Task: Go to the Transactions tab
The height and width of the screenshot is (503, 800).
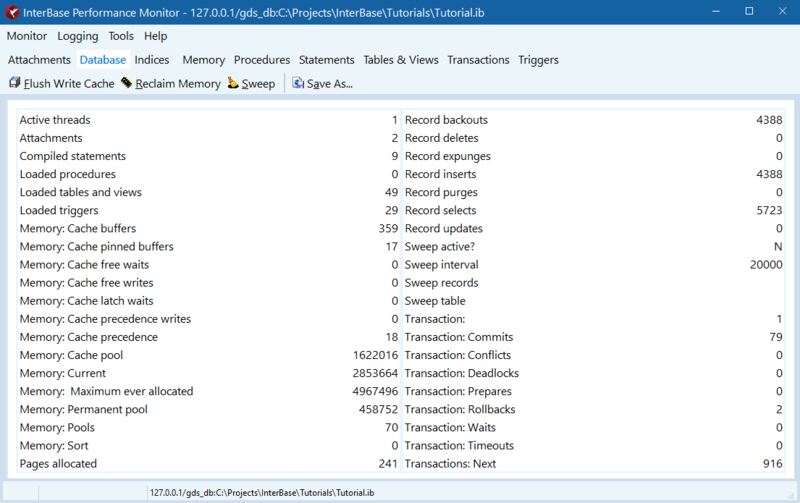Action: pyautogui.click(x=479, y=60)
